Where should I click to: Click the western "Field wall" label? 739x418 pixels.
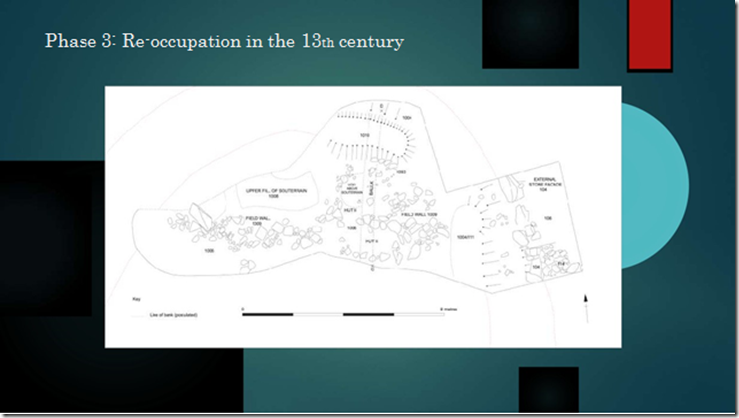pos(257,221)
